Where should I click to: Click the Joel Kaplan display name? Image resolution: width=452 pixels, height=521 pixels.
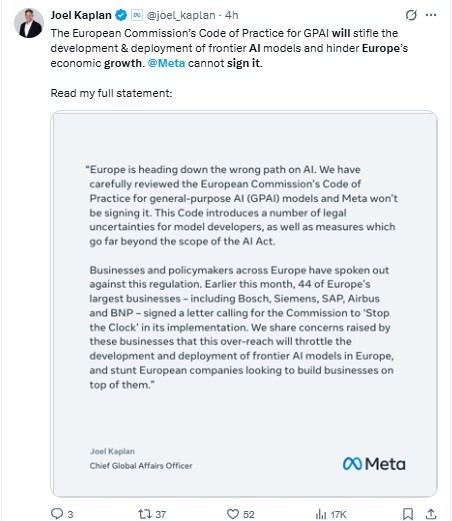81,15
